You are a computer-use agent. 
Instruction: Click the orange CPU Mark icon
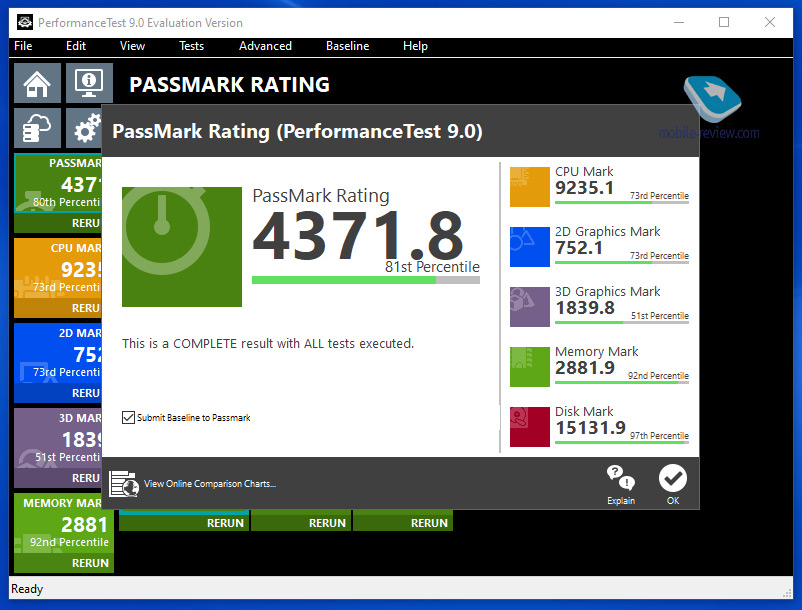tap(530, 187)
